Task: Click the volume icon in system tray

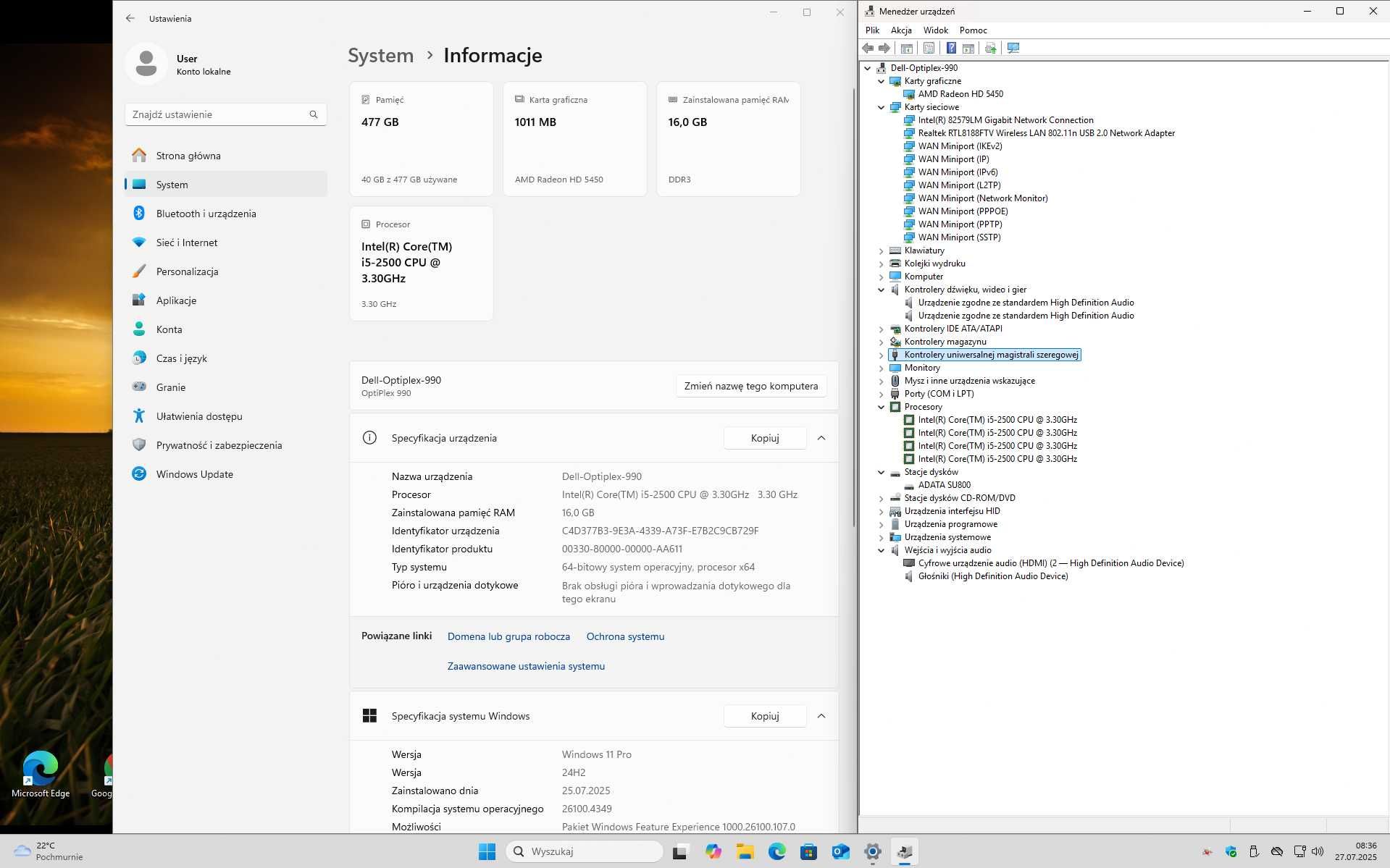Action: [1318, 851]
